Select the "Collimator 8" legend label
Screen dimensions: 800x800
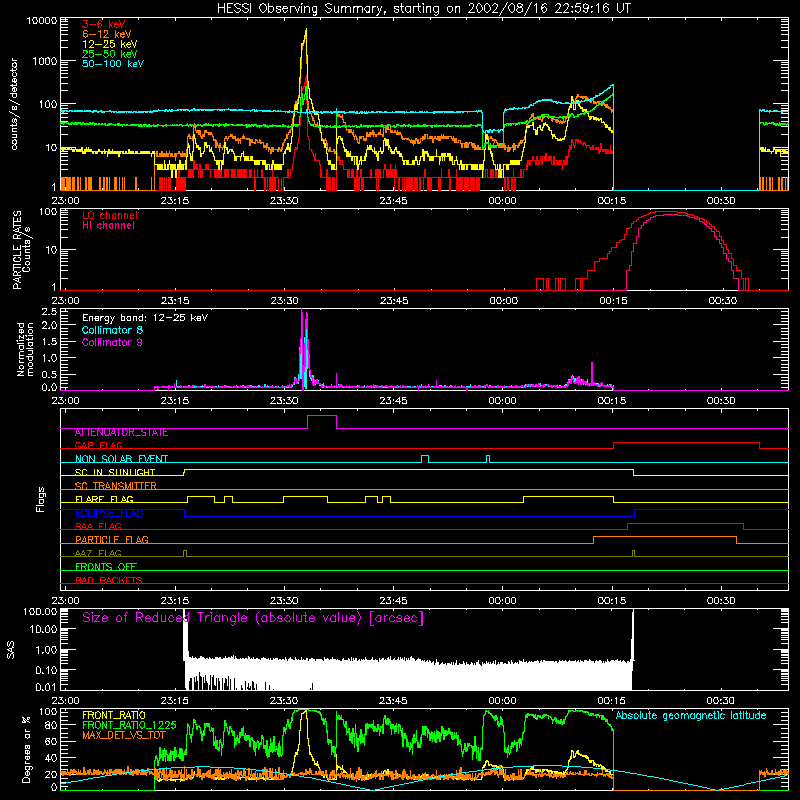[112, 330]
